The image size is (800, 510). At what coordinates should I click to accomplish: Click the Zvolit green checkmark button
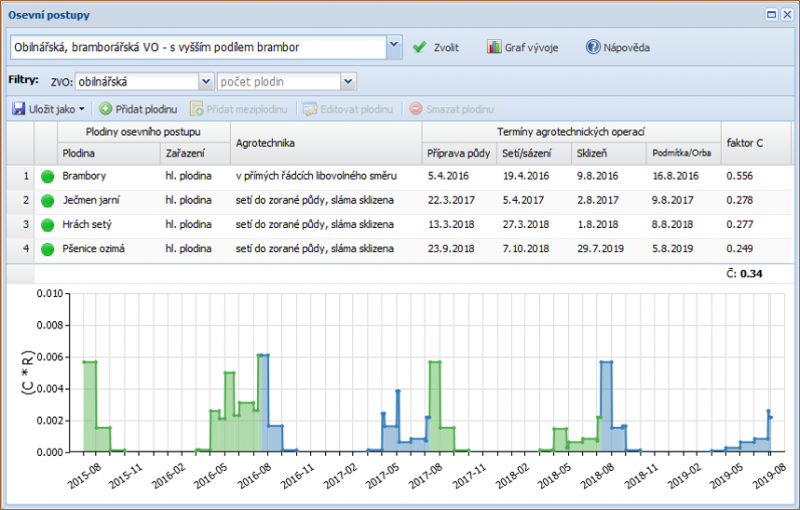click(436, 47)
